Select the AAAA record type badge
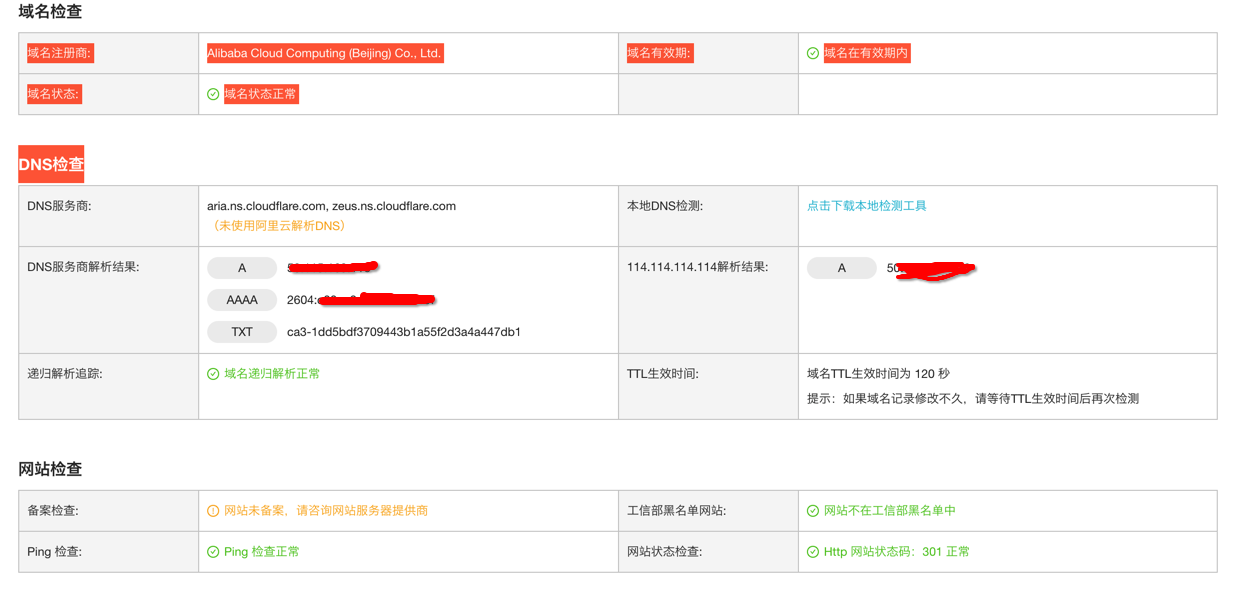The height and width of the screenshot is (596, 1253). pos(242,300)
